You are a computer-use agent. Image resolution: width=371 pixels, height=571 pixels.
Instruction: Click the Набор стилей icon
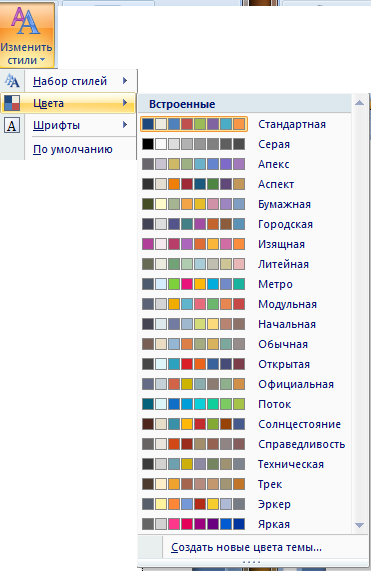click(x=12, y=81)
